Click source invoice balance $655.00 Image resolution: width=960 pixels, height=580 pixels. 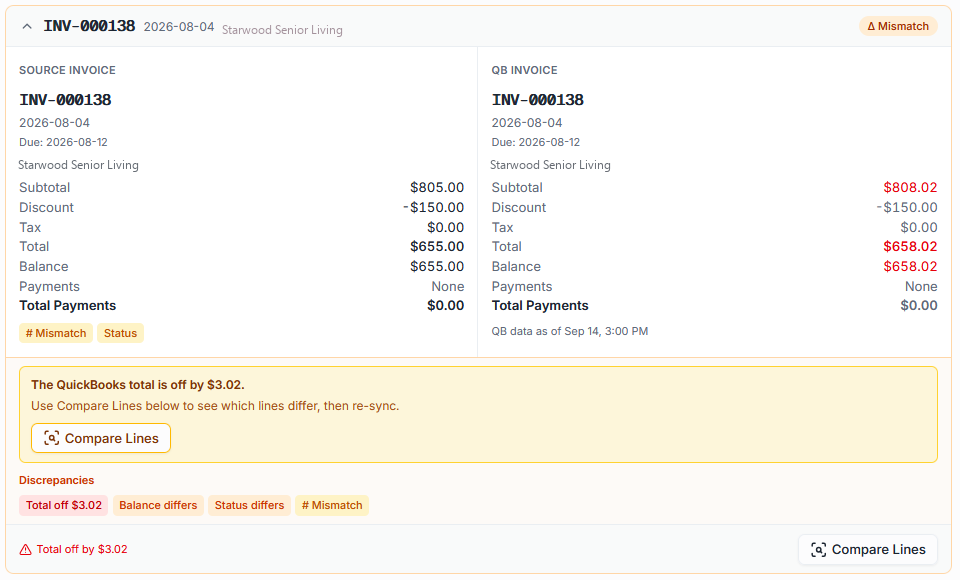click(437, 266)
